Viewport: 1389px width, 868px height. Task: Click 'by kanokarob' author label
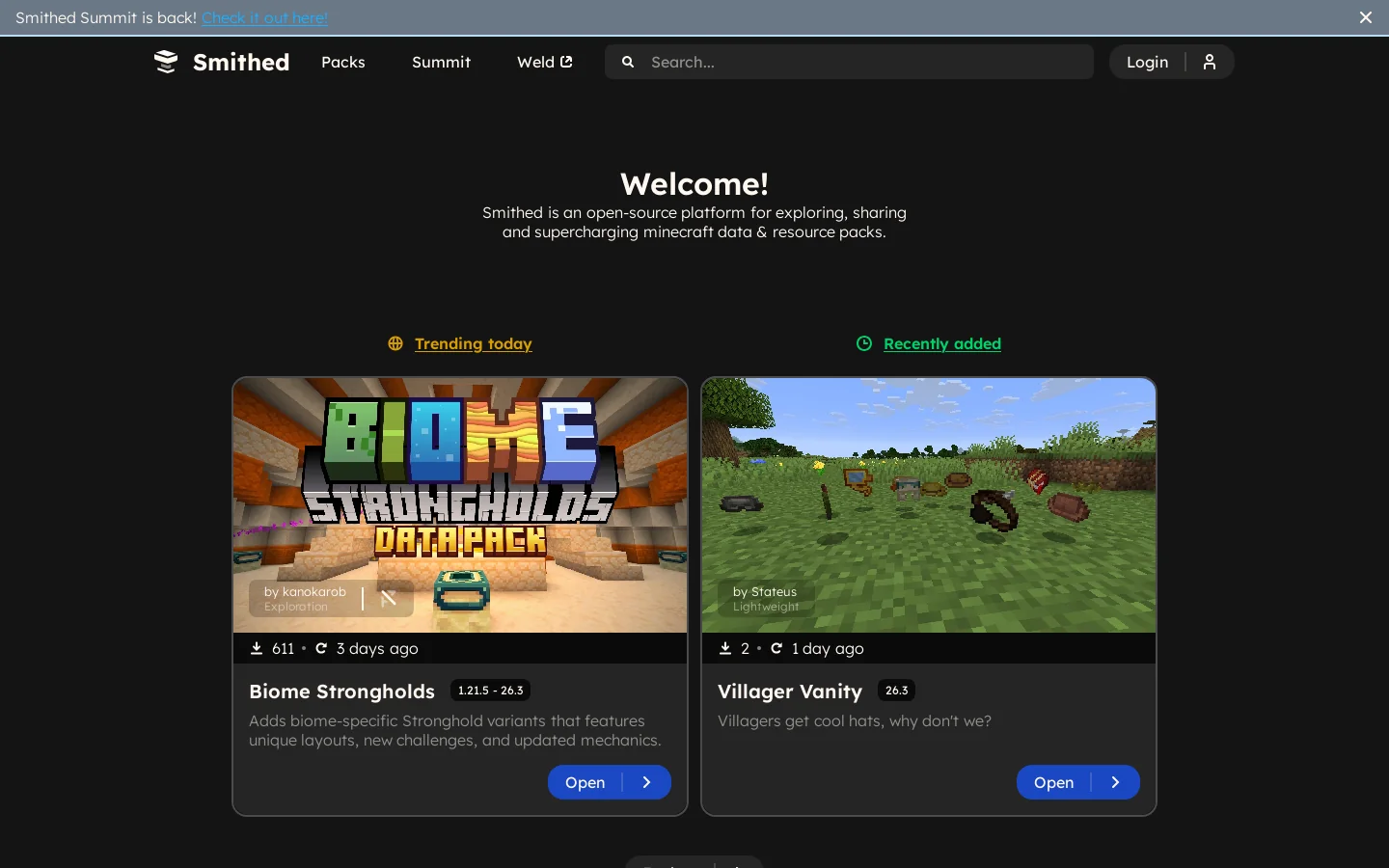pyautogui.click(x=305, y=591)
